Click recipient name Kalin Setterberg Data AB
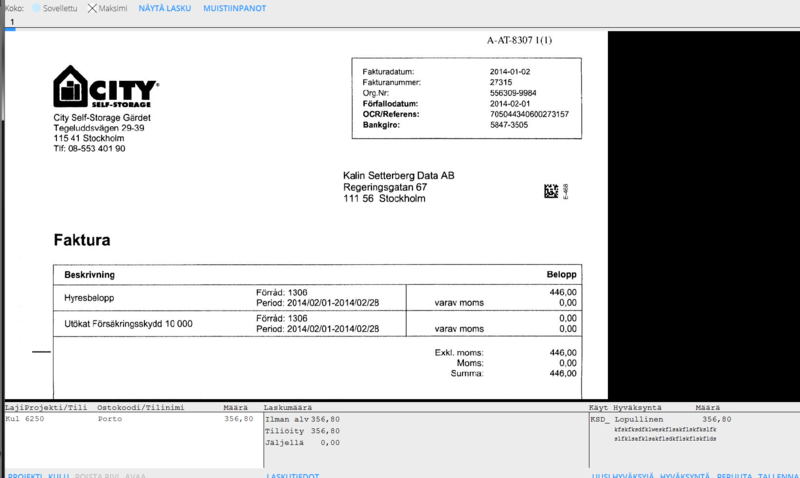Image resolution: width=800 pixels, height=478 pixels. click(x=398, y=175)
